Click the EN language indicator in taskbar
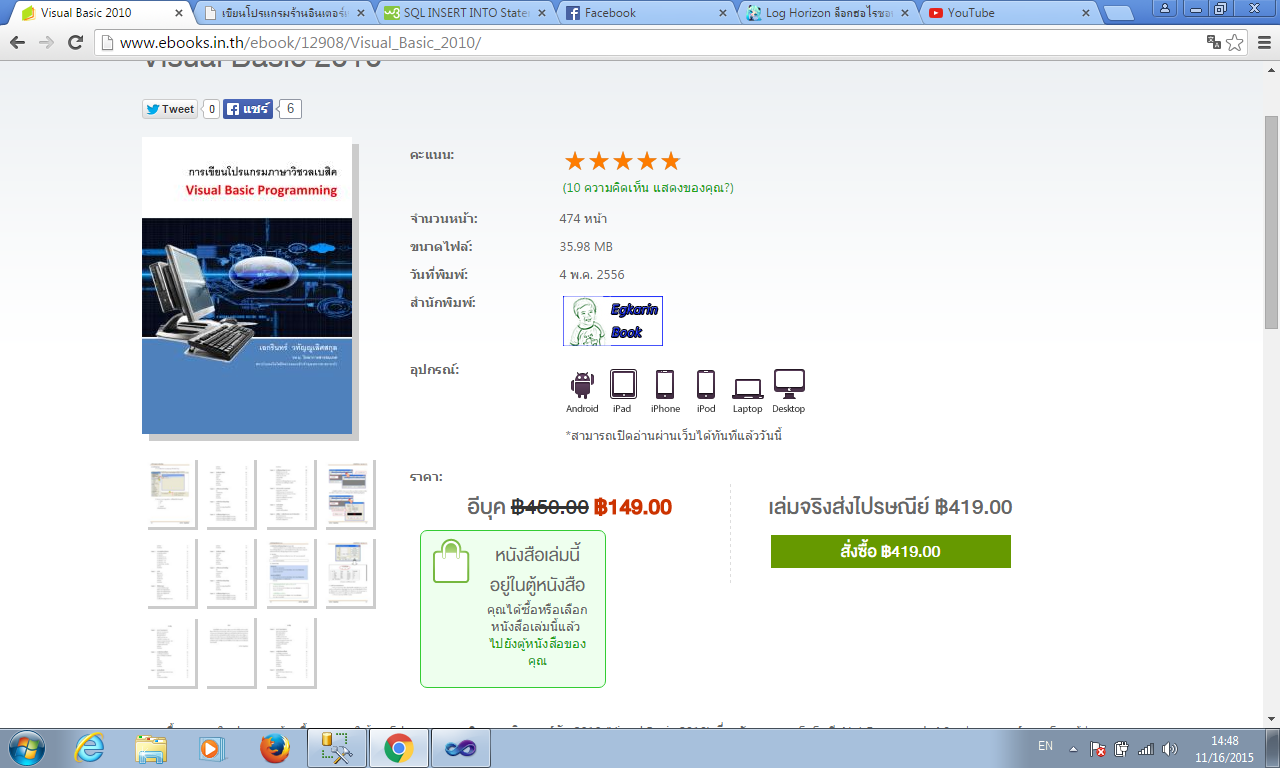1280x768 pixels. pyautogui.click(x=1045, y=746)
